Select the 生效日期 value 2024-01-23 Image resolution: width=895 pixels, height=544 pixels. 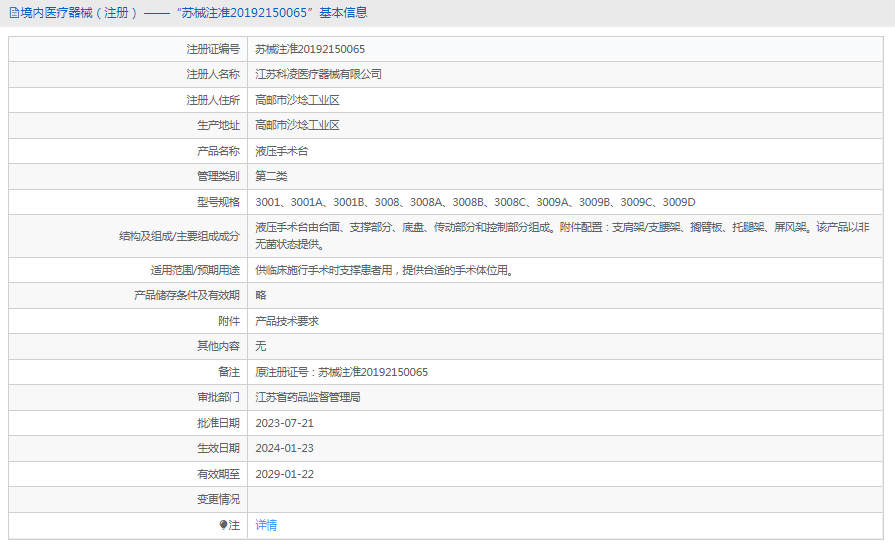(x=284, y=448)
